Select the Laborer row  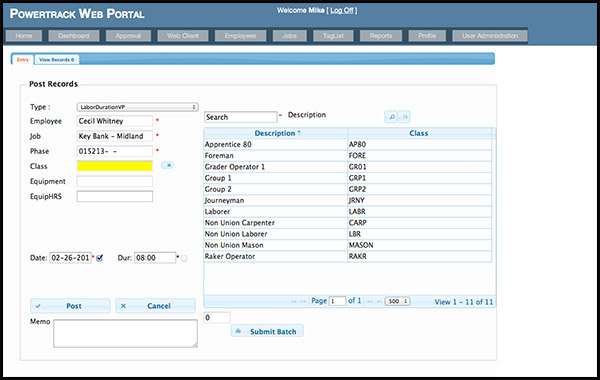coord(348,212)
